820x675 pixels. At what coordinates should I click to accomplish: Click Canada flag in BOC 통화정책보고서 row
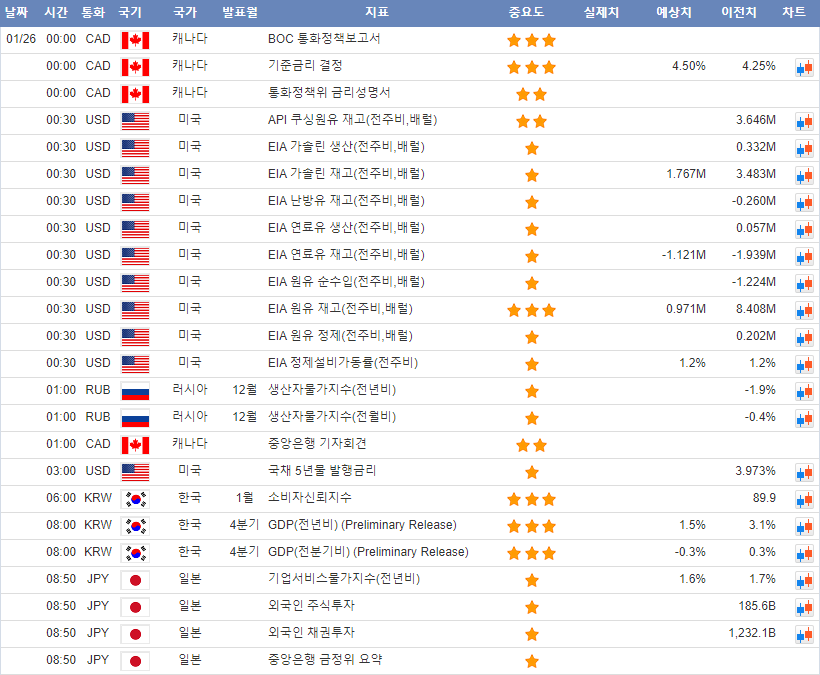tap(134, 40)
